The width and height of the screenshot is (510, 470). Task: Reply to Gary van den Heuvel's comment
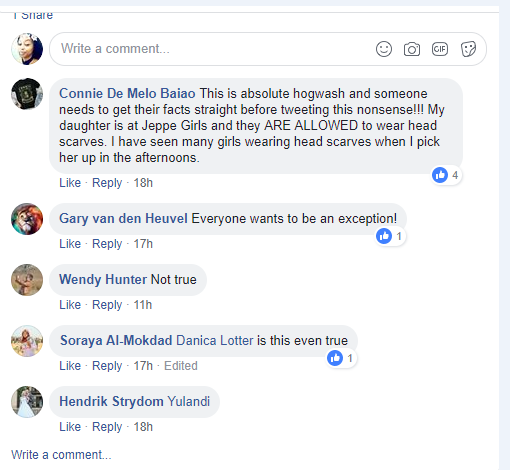point(107,244)
